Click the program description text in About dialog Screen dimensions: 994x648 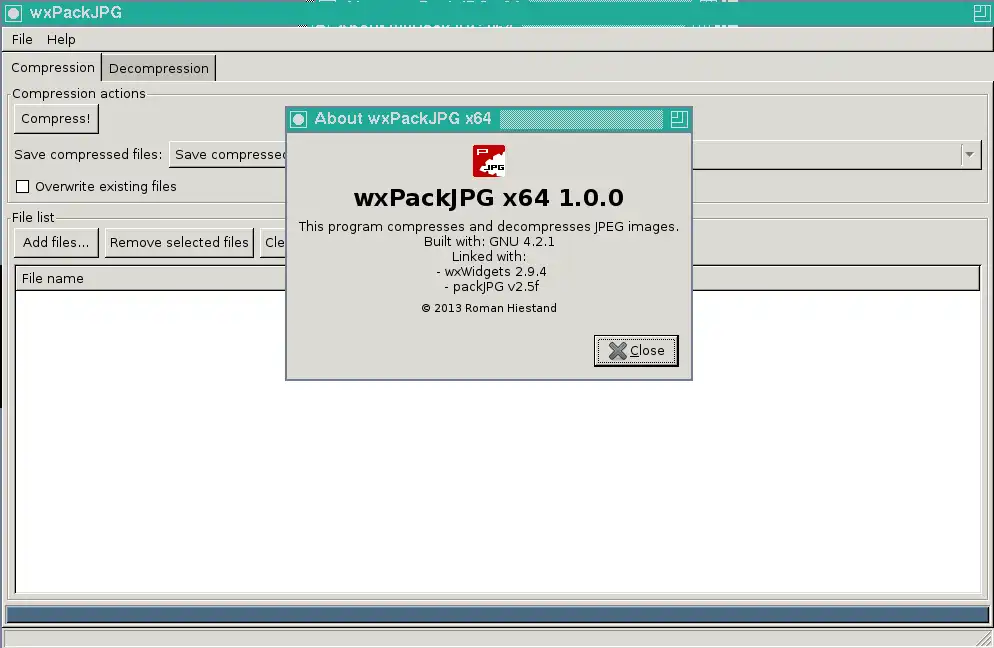pos(489,226)
